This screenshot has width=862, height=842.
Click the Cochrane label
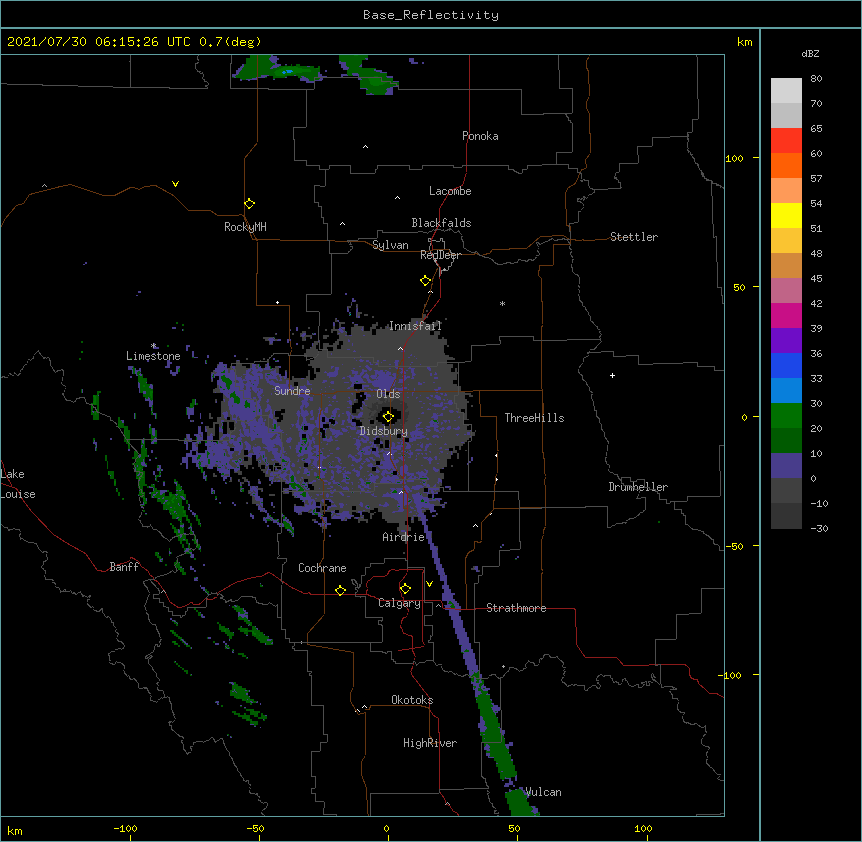pos(322,568)
